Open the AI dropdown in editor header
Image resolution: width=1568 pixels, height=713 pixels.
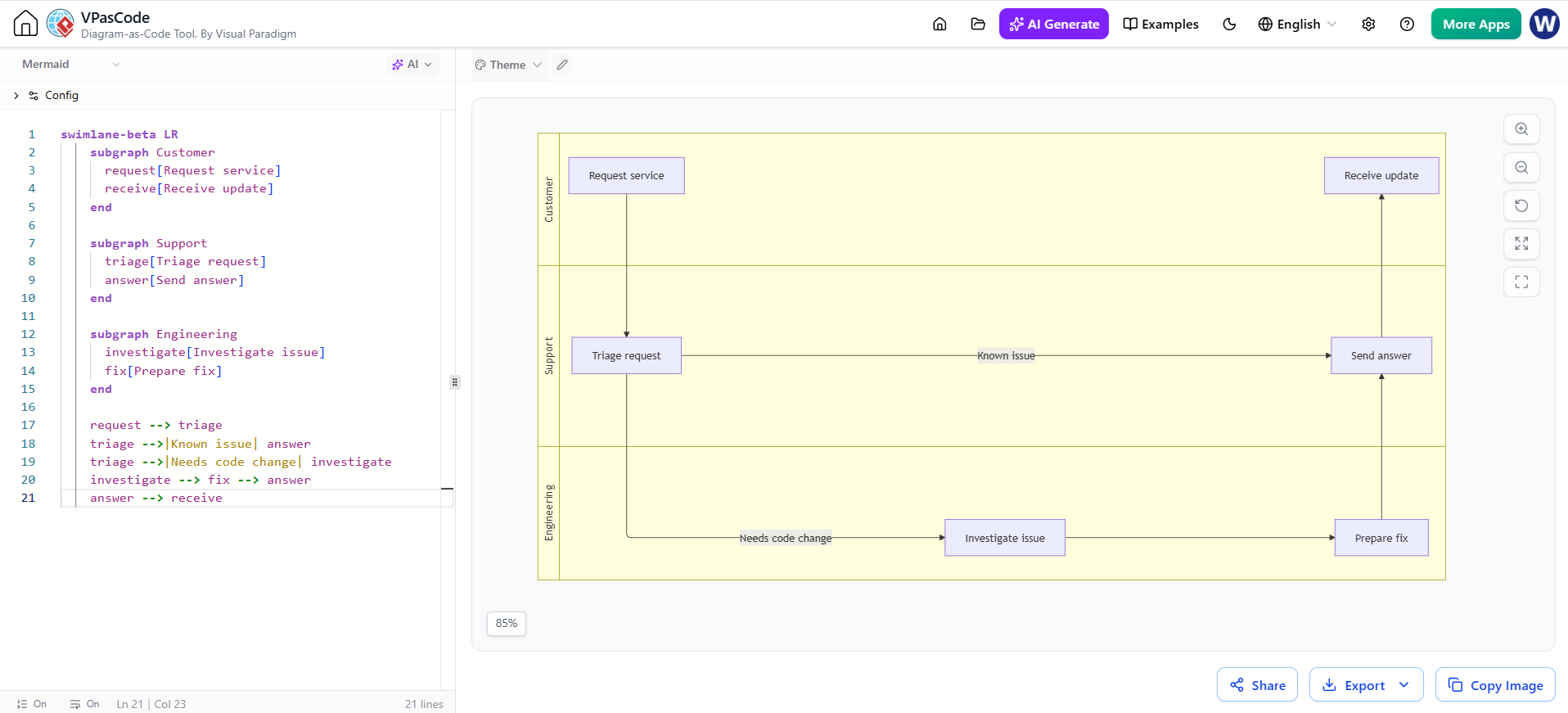coord(412,64)
